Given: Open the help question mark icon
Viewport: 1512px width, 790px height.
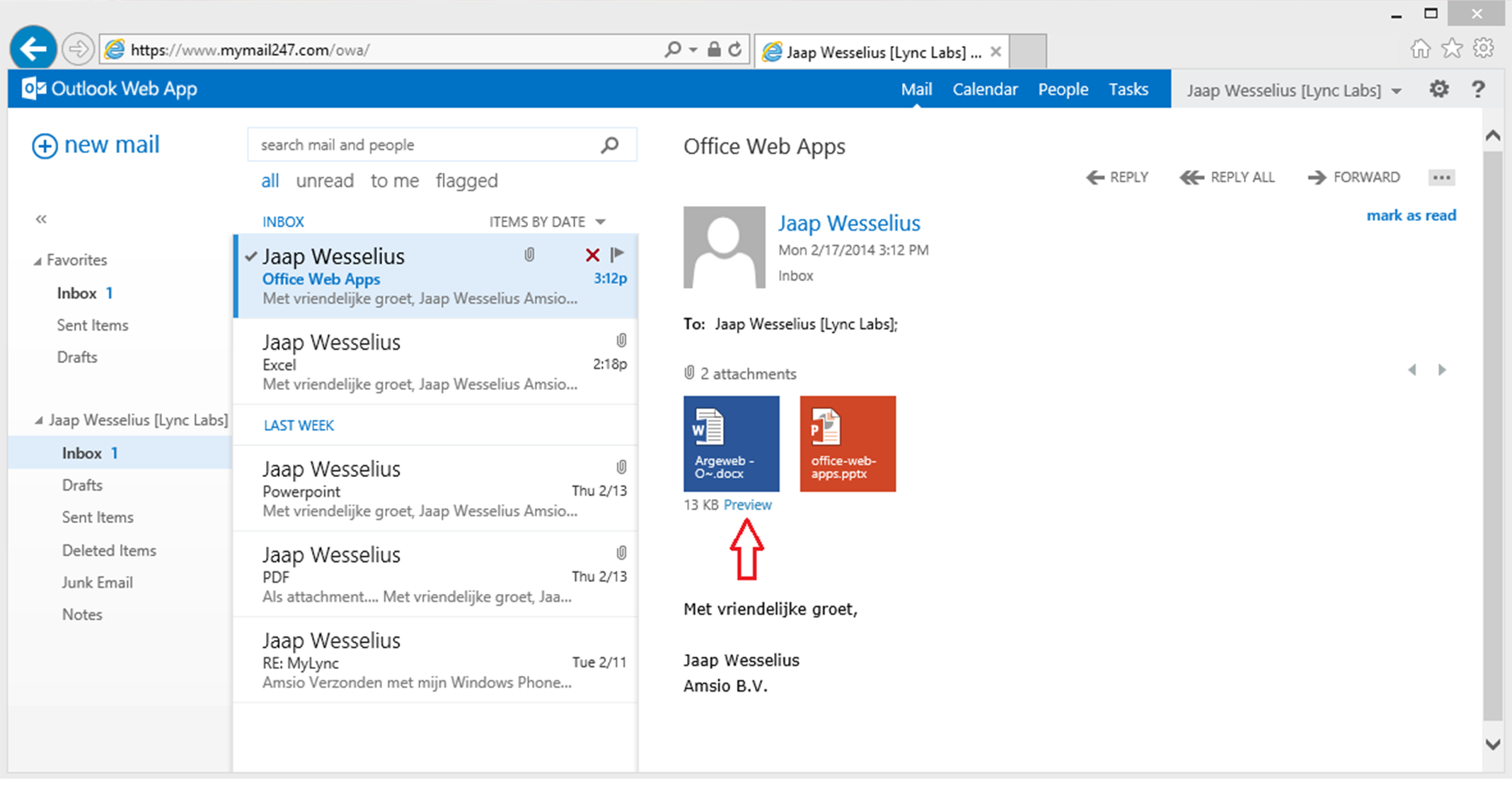Looking at the screenshot, I should click(1478, 89).
